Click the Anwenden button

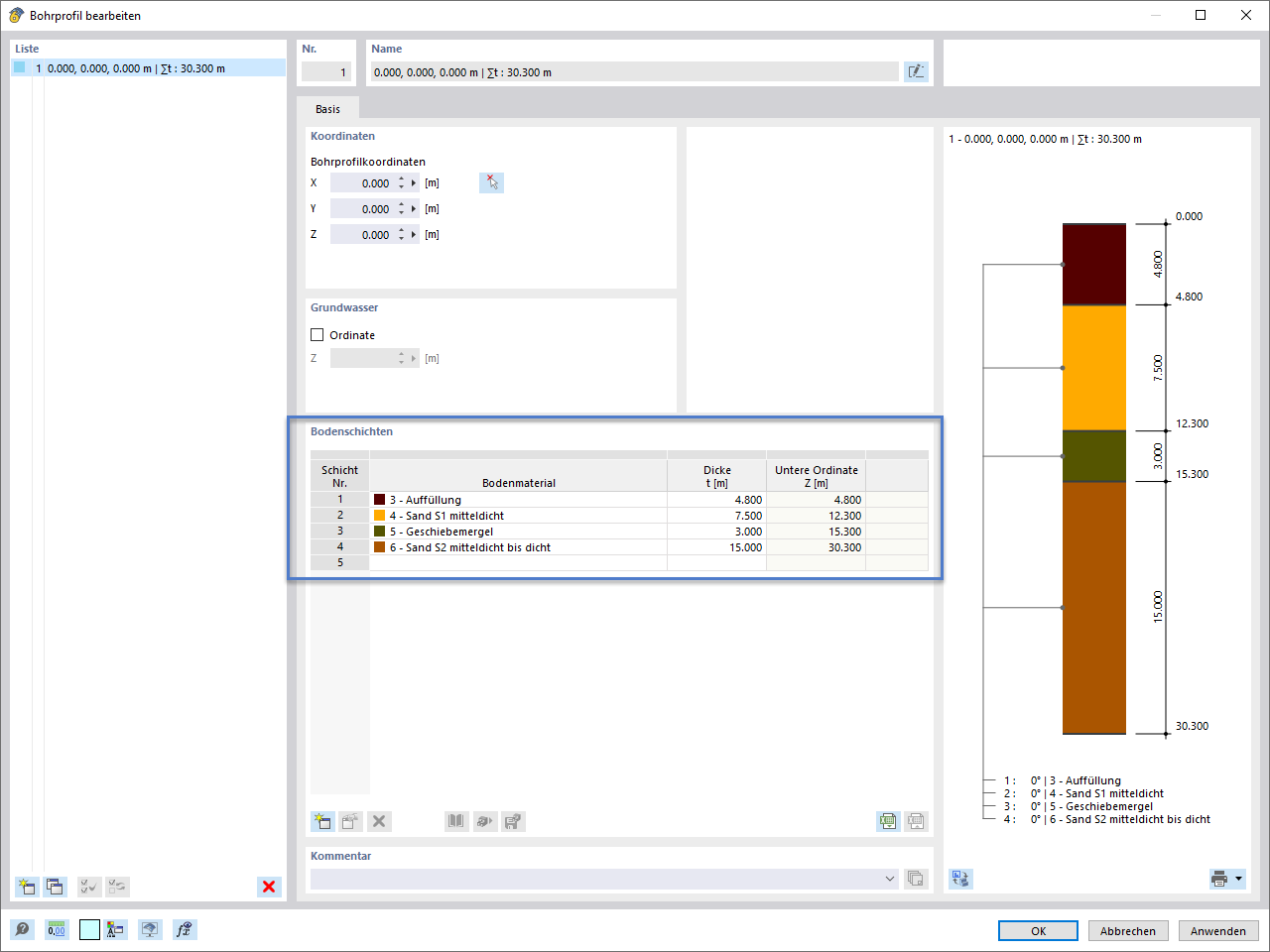coord(1218,931)
